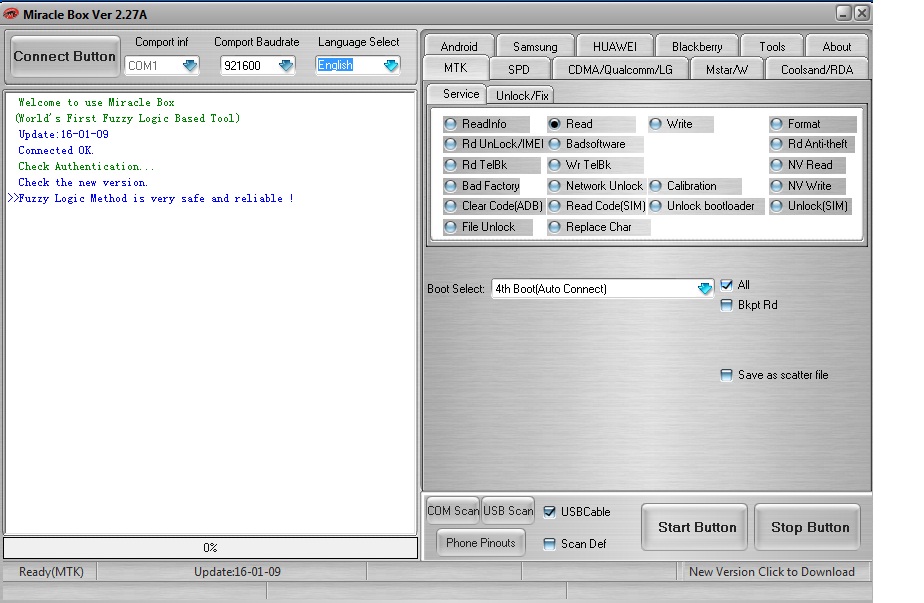The height and width of the screenshot is (603, 924).
Task: Click the Update:16-01-09 status bar entry
Action: tap(237, 572)
